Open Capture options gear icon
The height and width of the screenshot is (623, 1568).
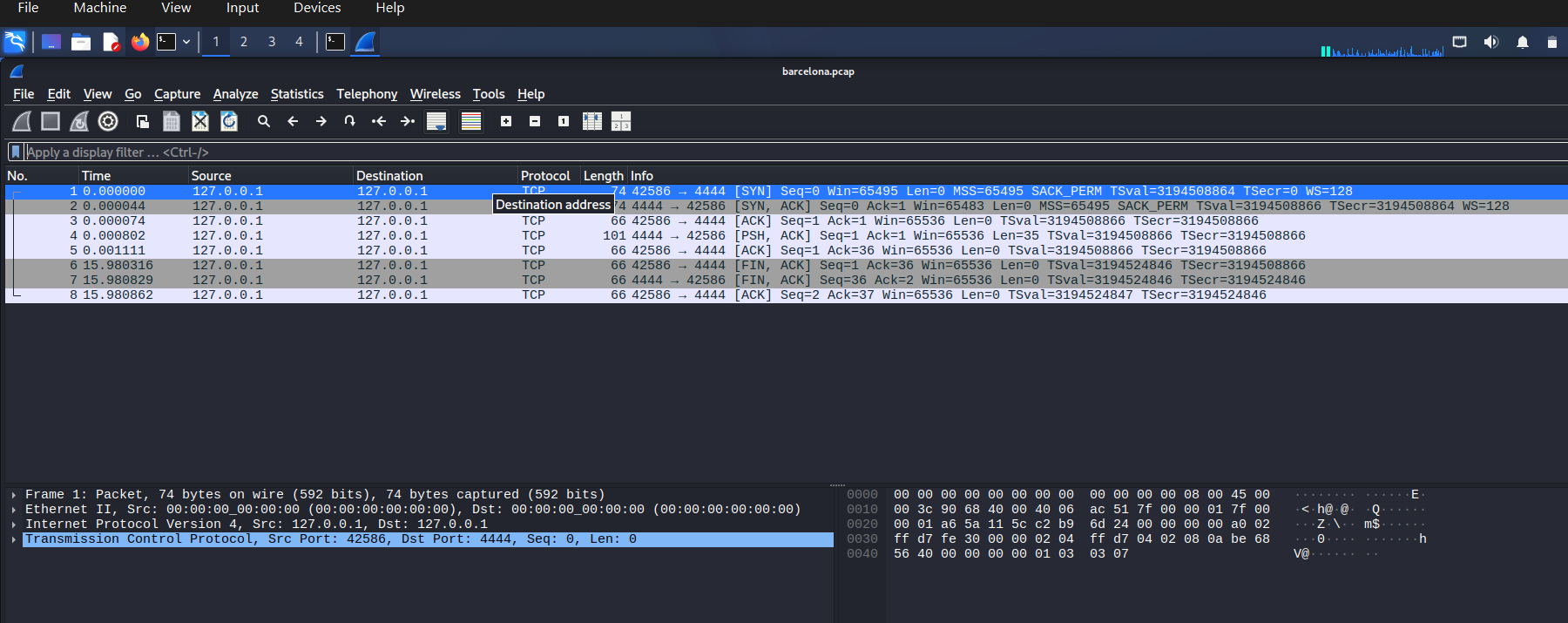(108, 121)
